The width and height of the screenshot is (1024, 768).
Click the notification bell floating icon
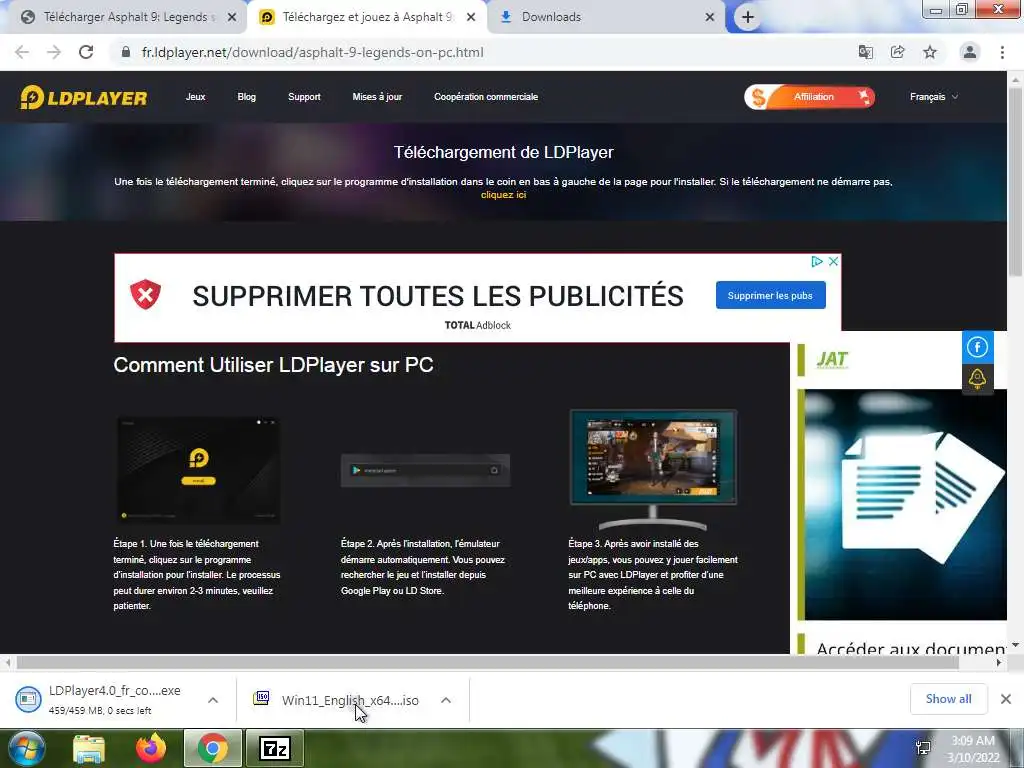(978, 379)
